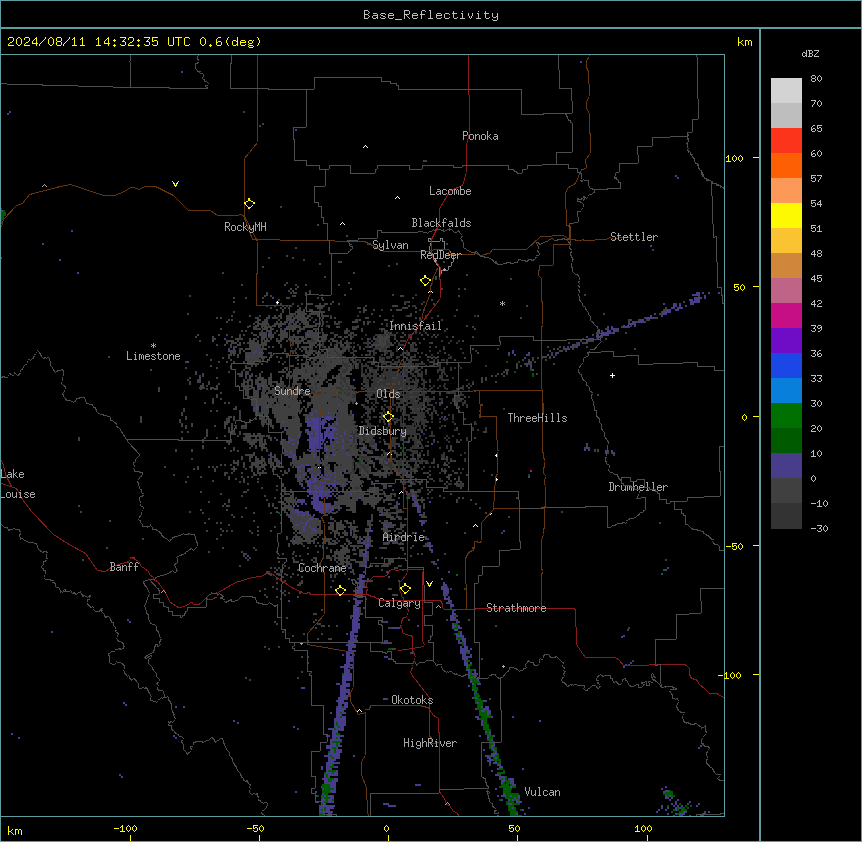The image size is (862, 842).
Task: Click the yellow diamond marker beside RockyMH
Action: [250, 204]
